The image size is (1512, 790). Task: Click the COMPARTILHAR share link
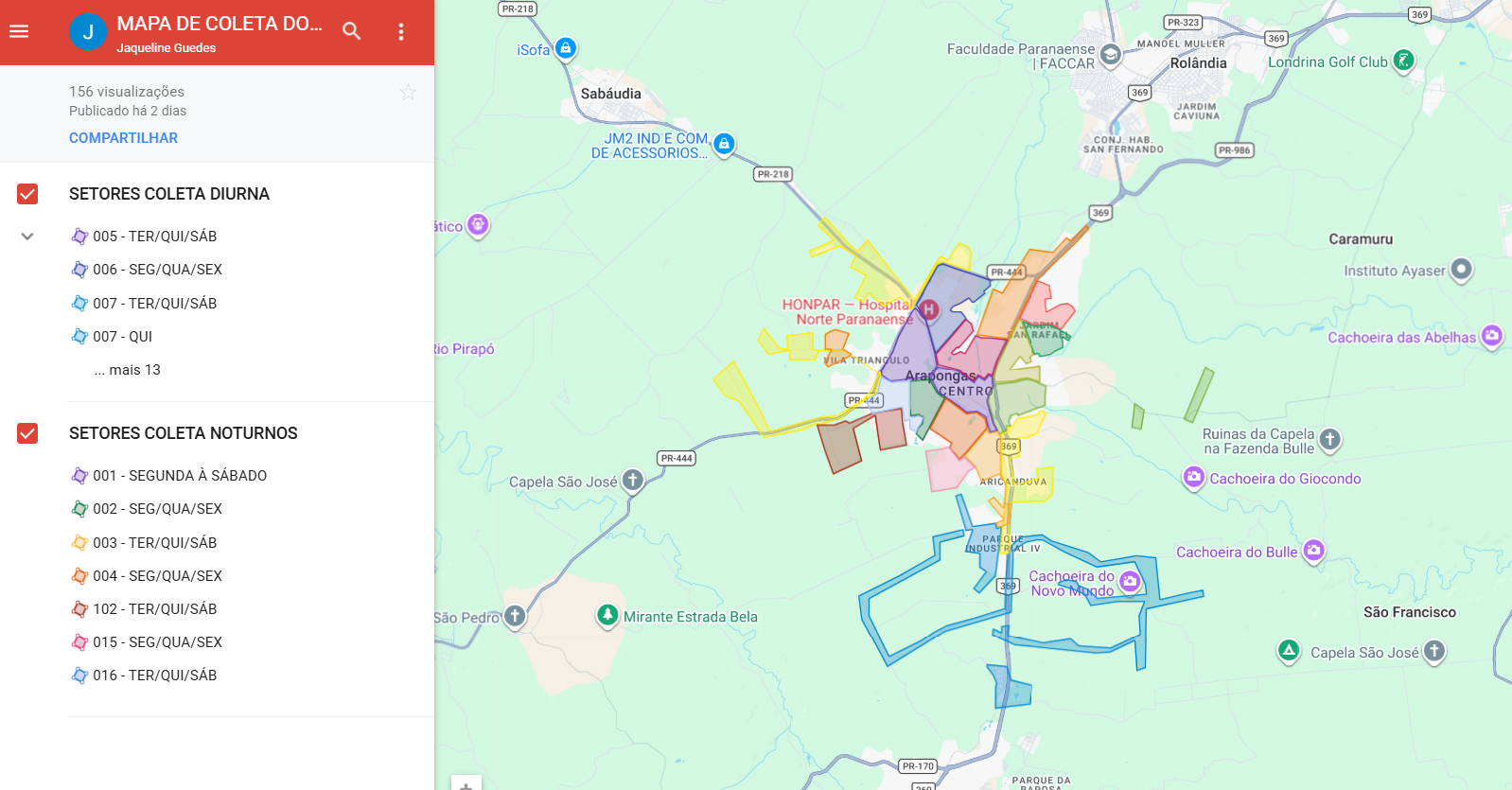tap(123, 138)
